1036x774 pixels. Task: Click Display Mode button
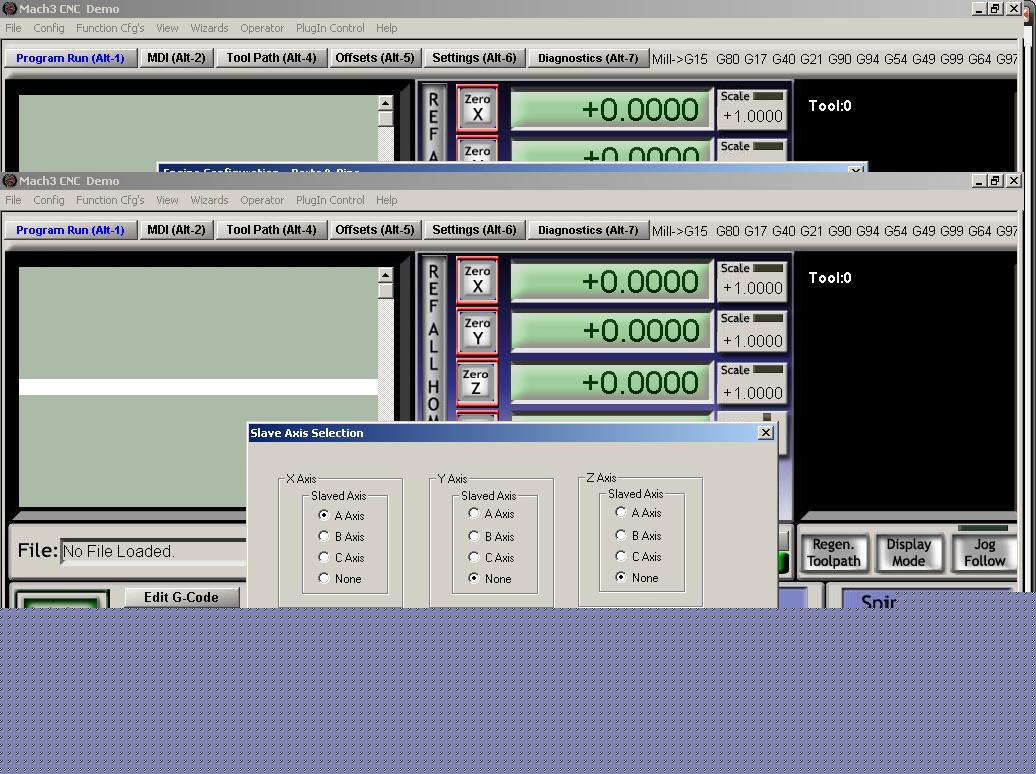point(908,553)
